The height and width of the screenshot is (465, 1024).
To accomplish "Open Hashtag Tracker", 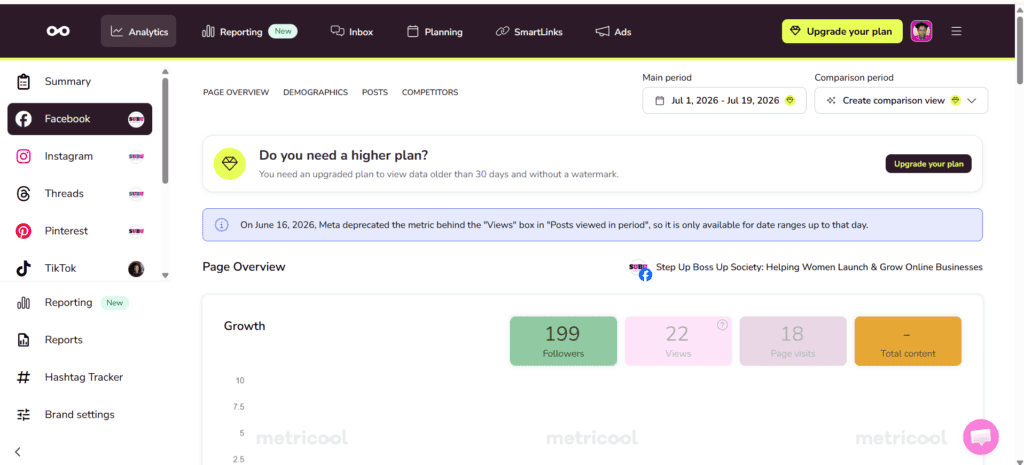I will (x=80, y=377).
